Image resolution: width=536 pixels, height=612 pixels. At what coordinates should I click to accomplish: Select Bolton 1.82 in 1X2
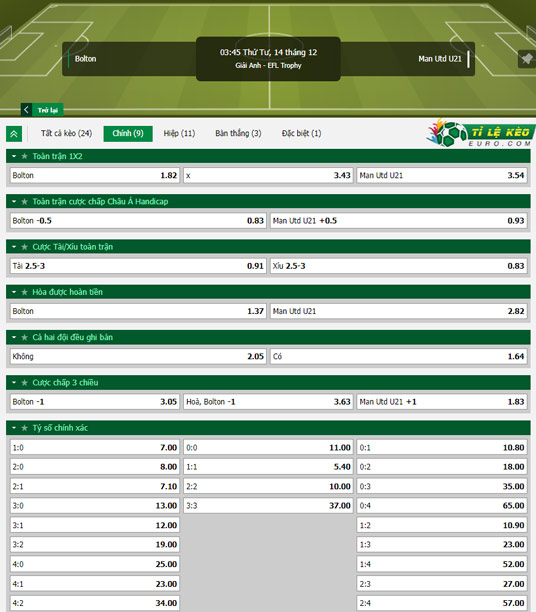95,175
